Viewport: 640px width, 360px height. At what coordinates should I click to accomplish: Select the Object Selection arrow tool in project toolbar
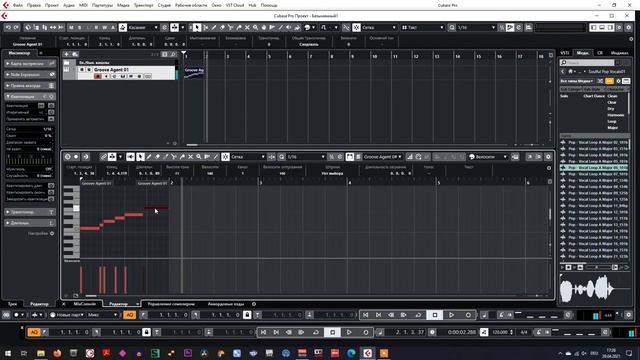click(x=197, y=27)
